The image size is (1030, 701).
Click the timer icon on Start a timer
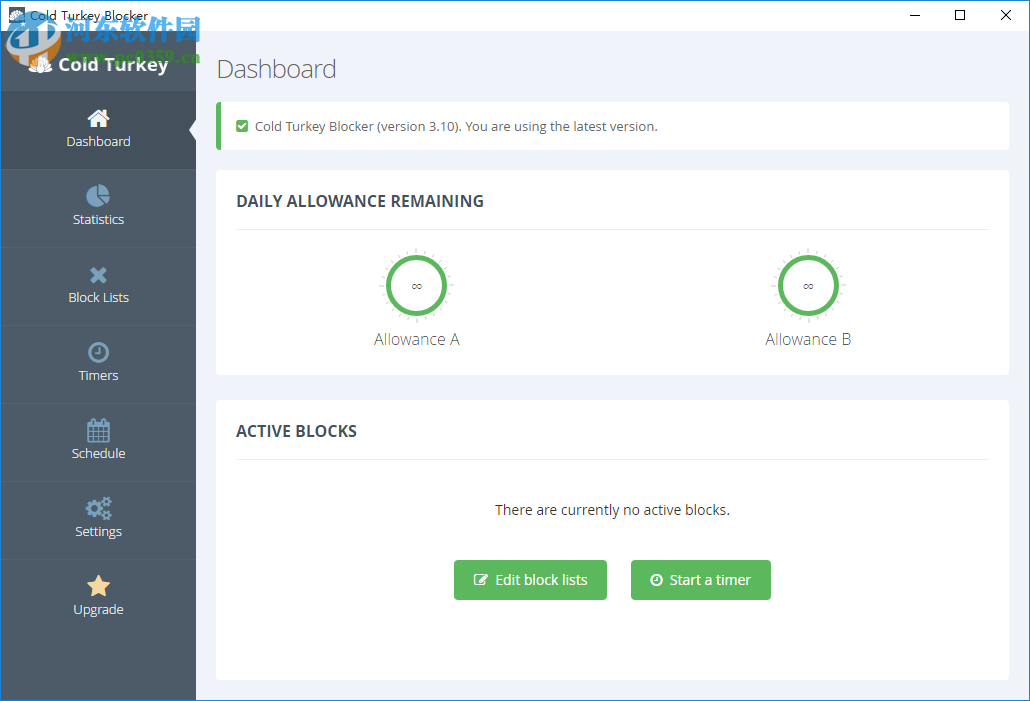coord(656,580)
